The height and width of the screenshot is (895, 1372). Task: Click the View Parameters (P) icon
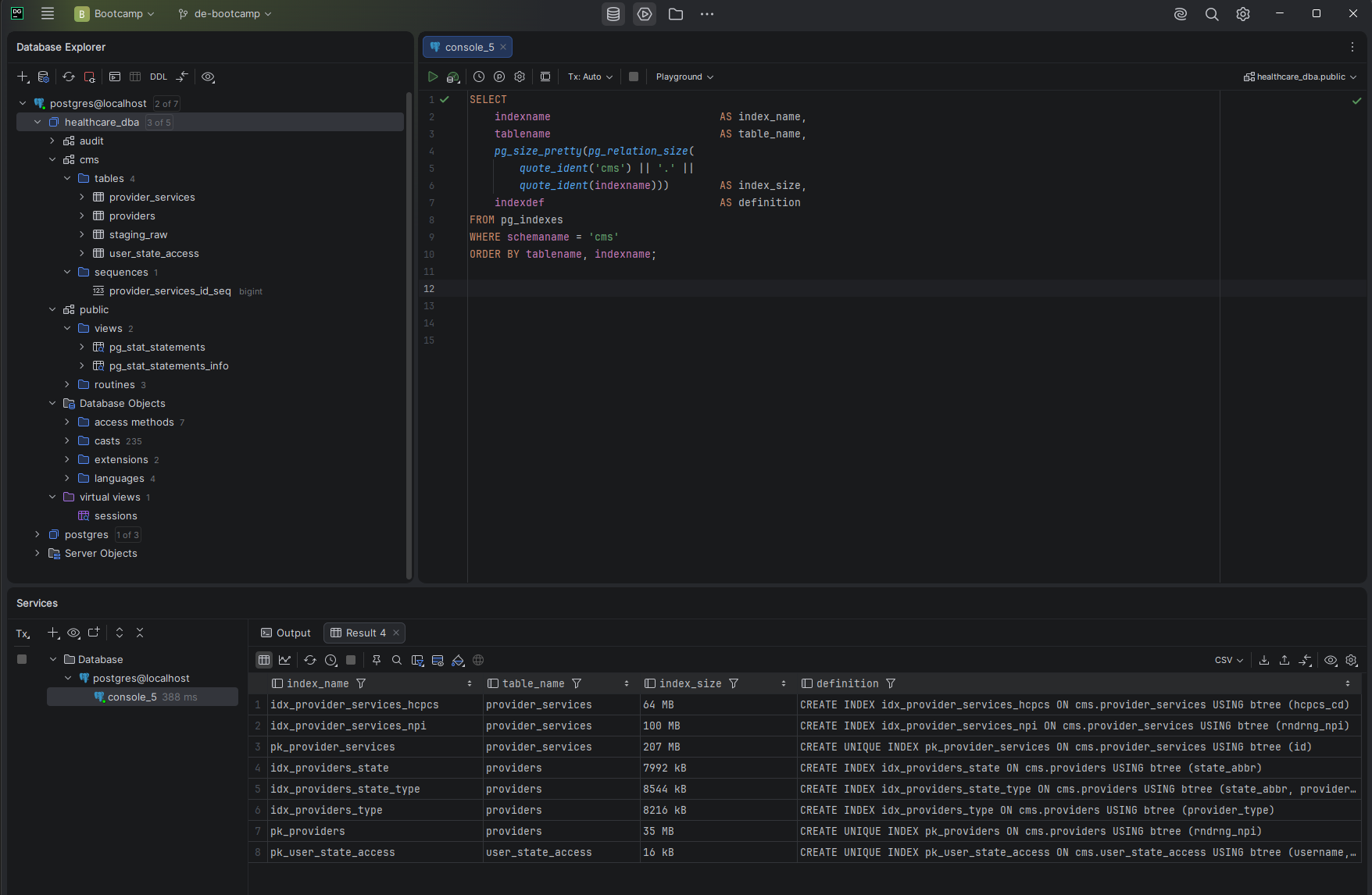pos(499,77)
